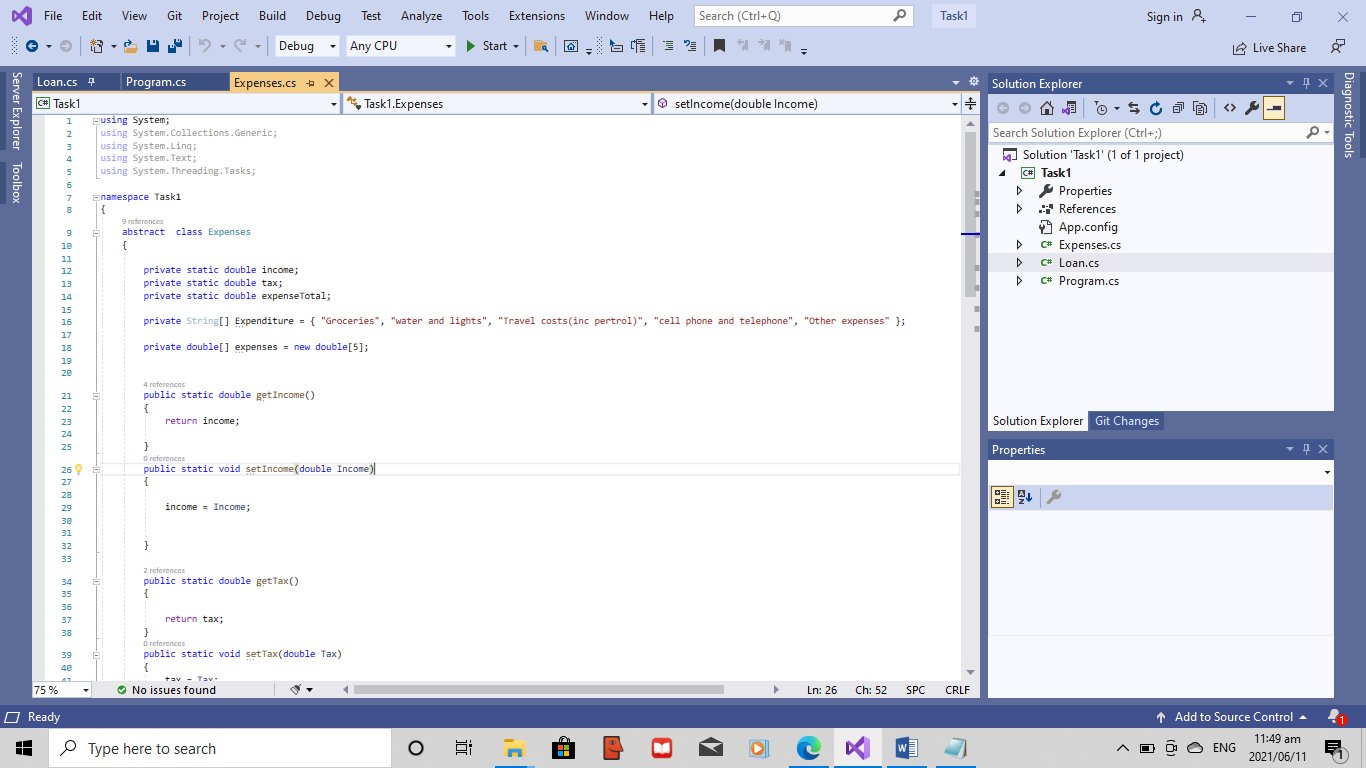Click the Find in Files toolbar icon
This screenshot has height=768, width=1366.
tap(540, 46)
